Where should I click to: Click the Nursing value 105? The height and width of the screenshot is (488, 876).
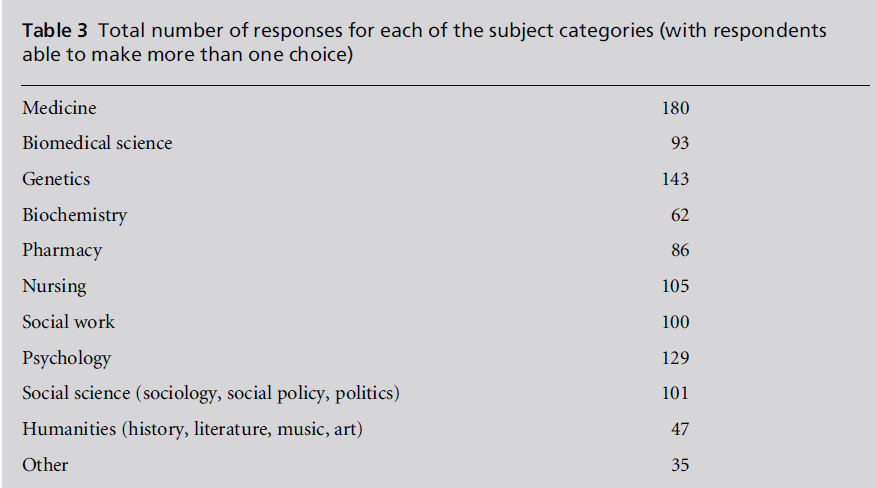[675, 286]
